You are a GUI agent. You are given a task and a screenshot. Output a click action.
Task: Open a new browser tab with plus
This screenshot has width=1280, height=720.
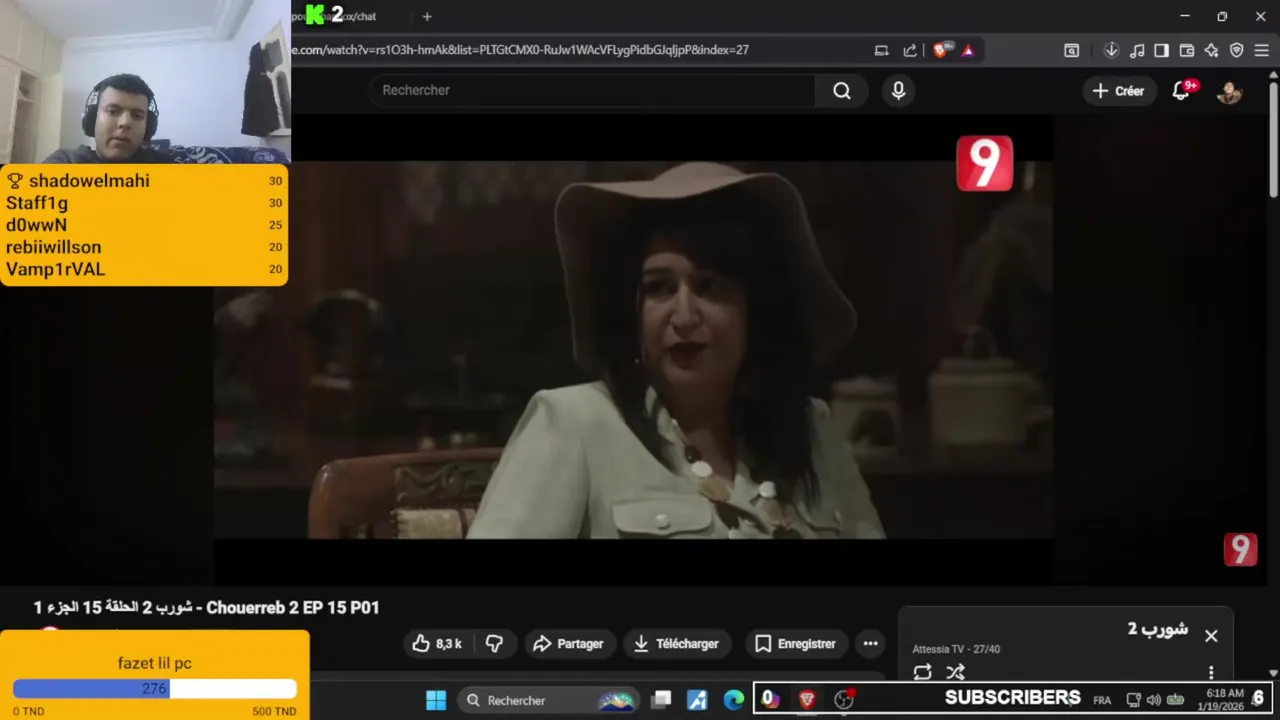427,16
